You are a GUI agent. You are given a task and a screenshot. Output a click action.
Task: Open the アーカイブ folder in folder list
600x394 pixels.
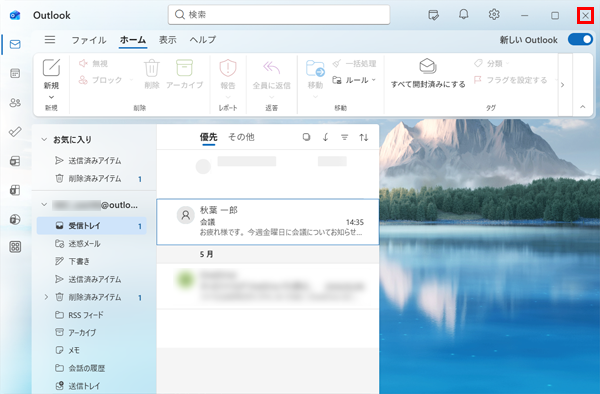pos(92,332)
